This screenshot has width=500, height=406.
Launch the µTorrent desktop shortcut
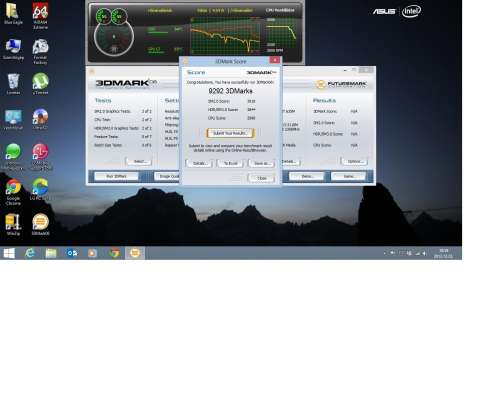[x=40, y=84]
